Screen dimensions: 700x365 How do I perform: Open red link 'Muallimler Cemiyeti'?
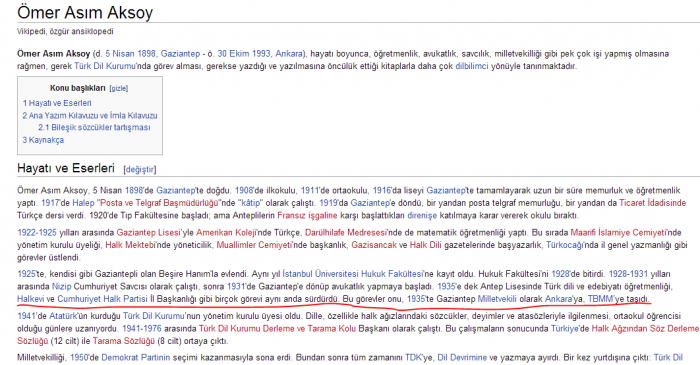tap(254, 245)
